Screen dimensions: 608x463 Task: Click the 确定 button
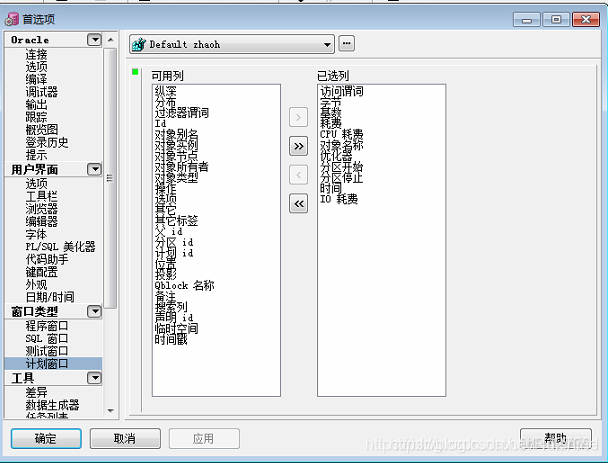point(46,439)
